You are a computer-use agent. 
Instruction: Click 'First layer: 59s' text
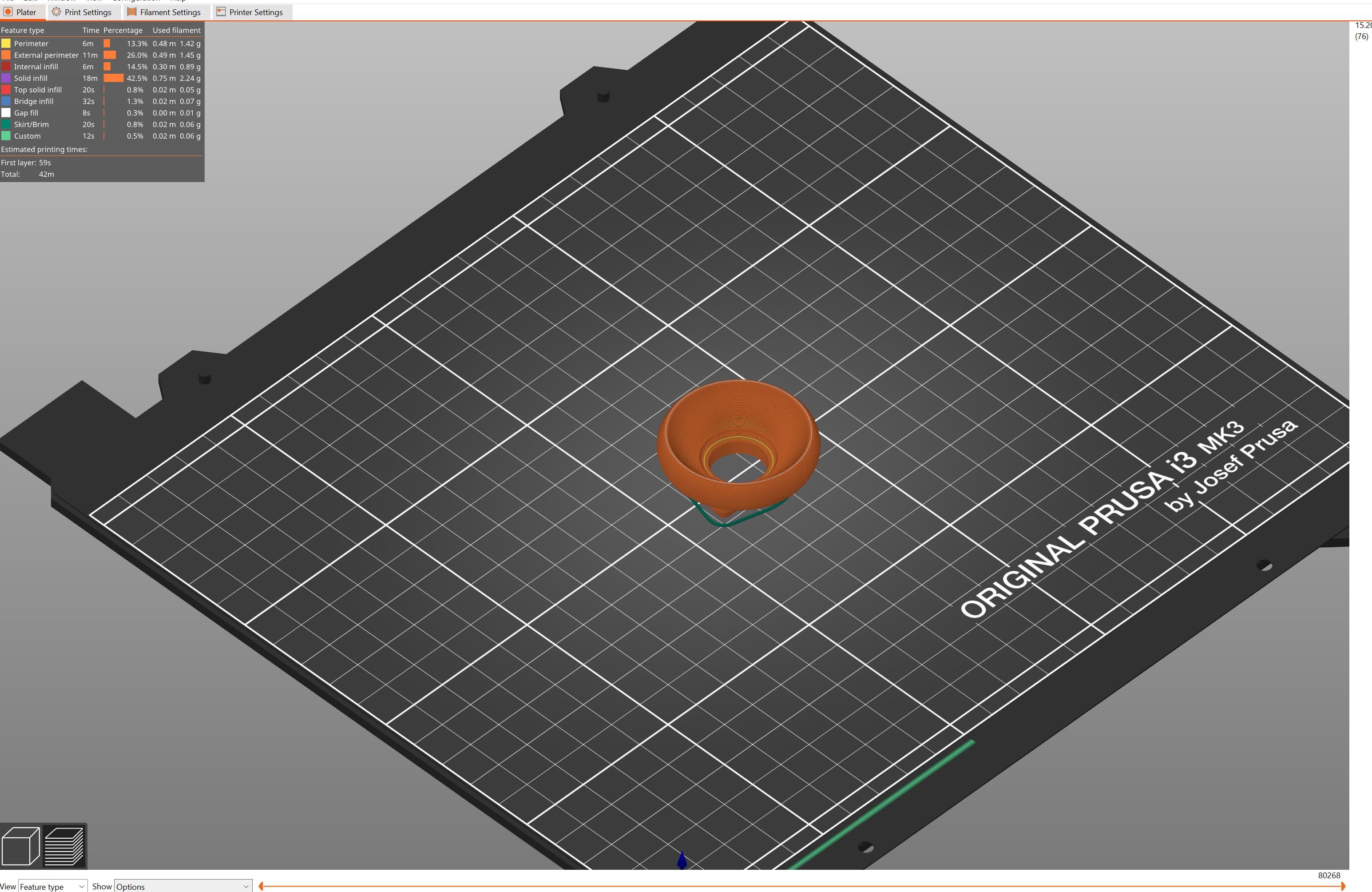(x=26, y=163)
